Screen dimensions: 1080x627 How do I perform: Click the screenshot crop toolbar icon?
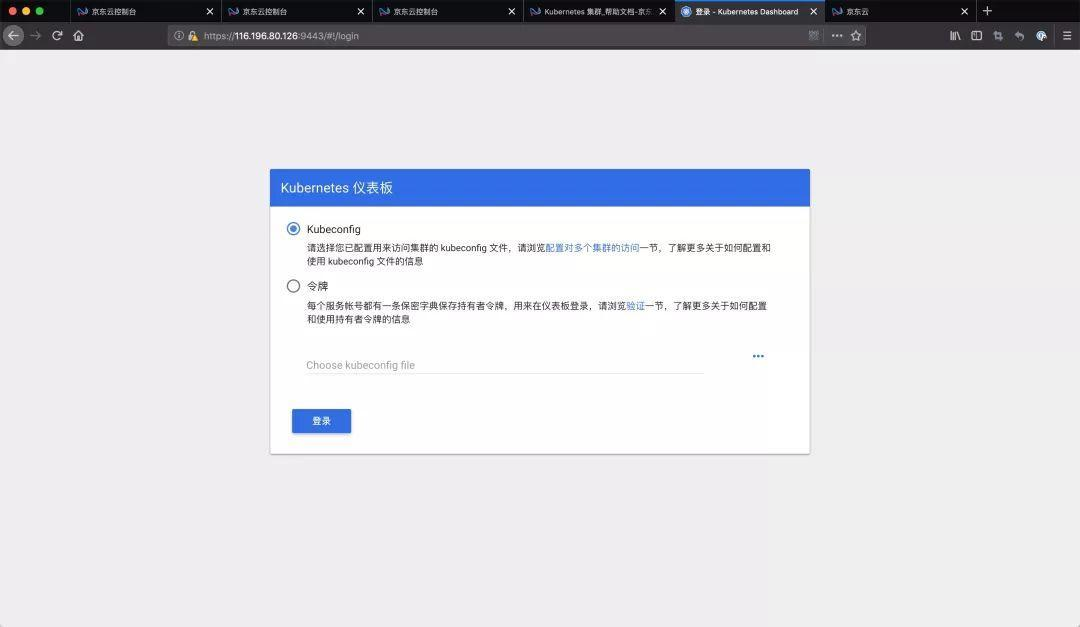pos(998,36)
